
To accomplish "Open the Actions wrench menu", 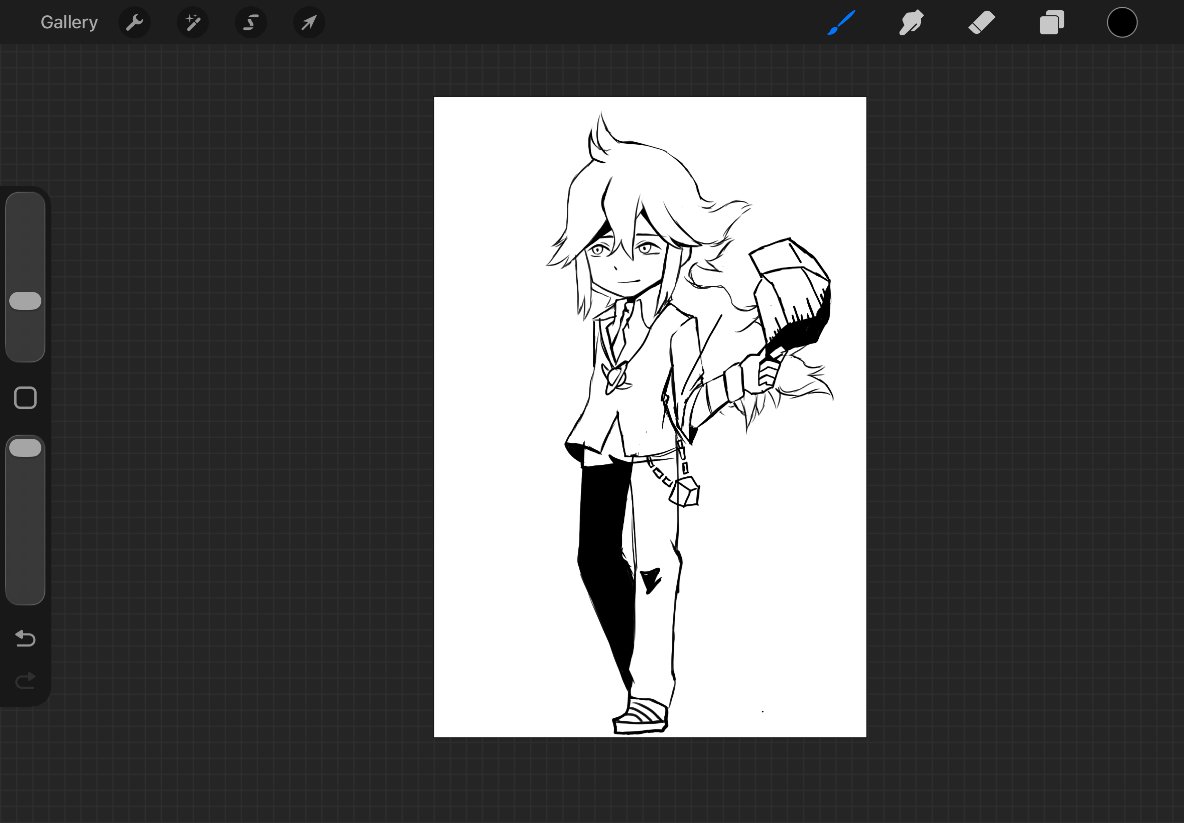I will pos(134,23).
